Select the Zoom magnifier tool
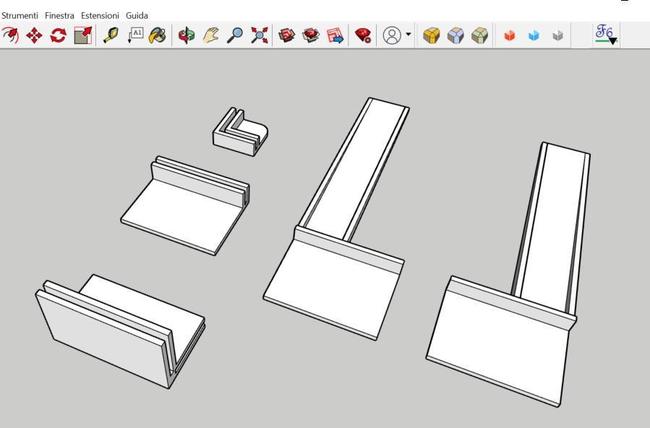 [x=235, y=35]
